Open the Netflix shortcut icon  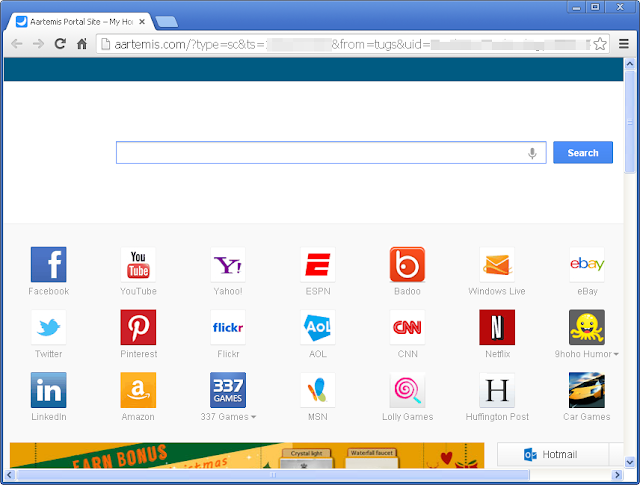pyautogui.click(x=497, y=327)
